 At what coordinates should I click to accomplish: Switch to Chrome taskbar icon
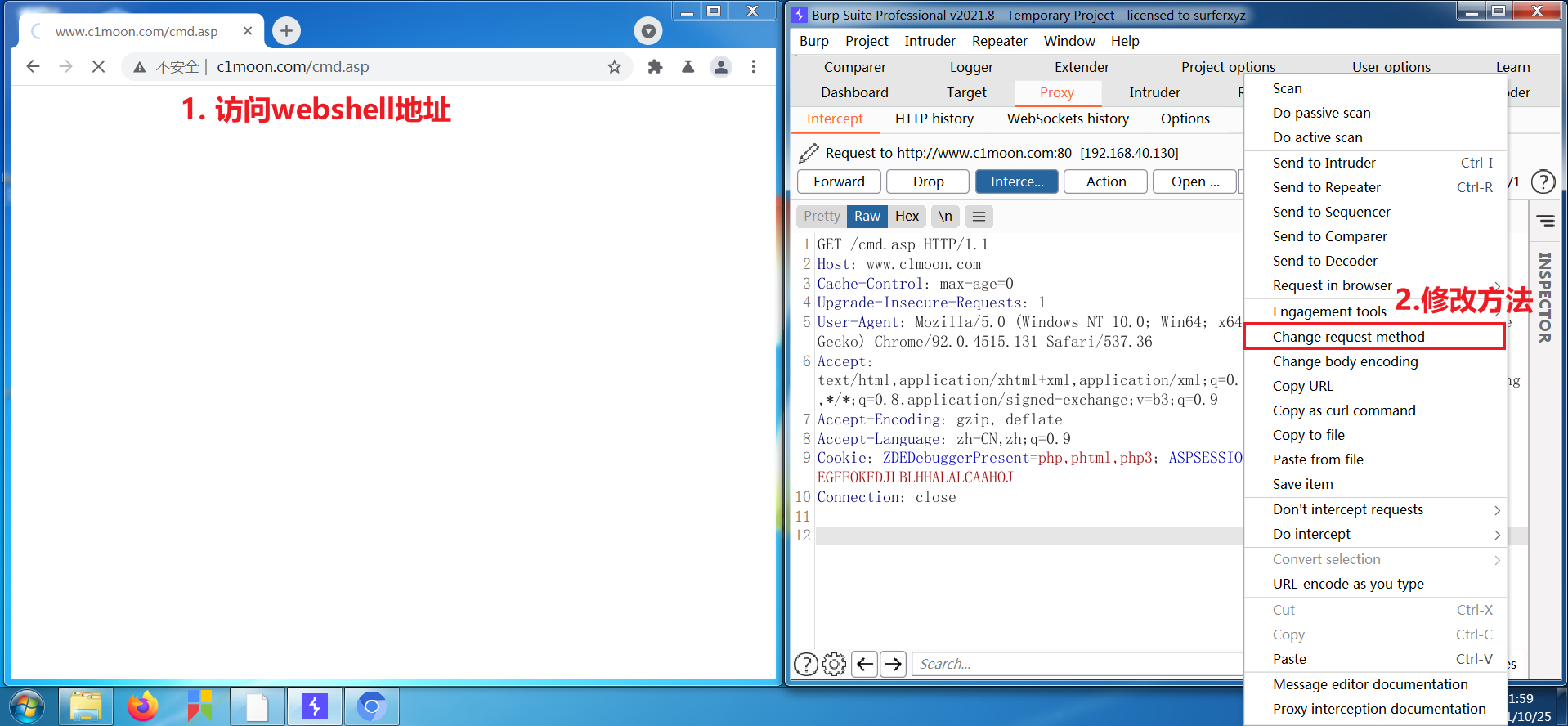[x=371, y=706]
